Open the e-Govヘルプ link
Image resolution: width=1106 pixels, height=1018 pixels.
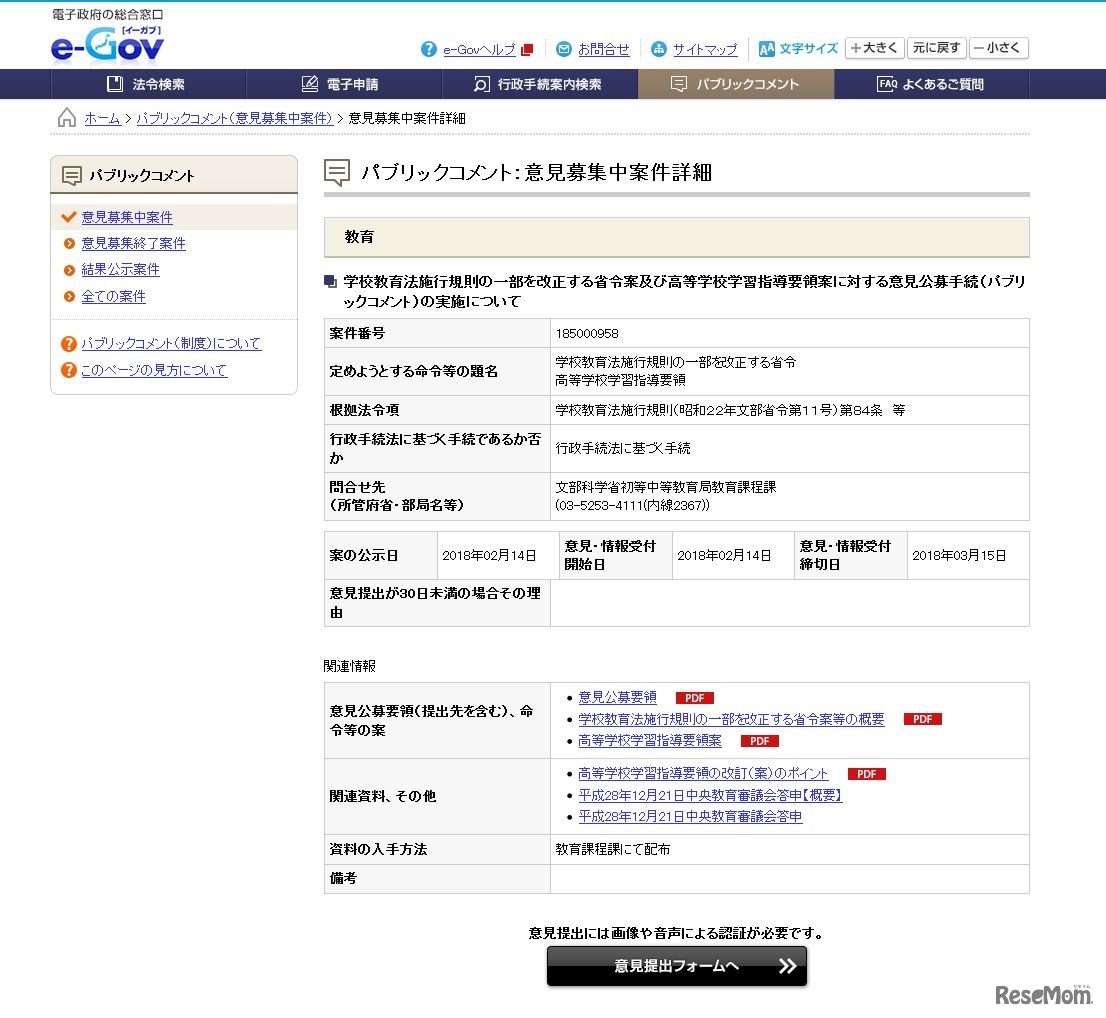click(479, 49)
